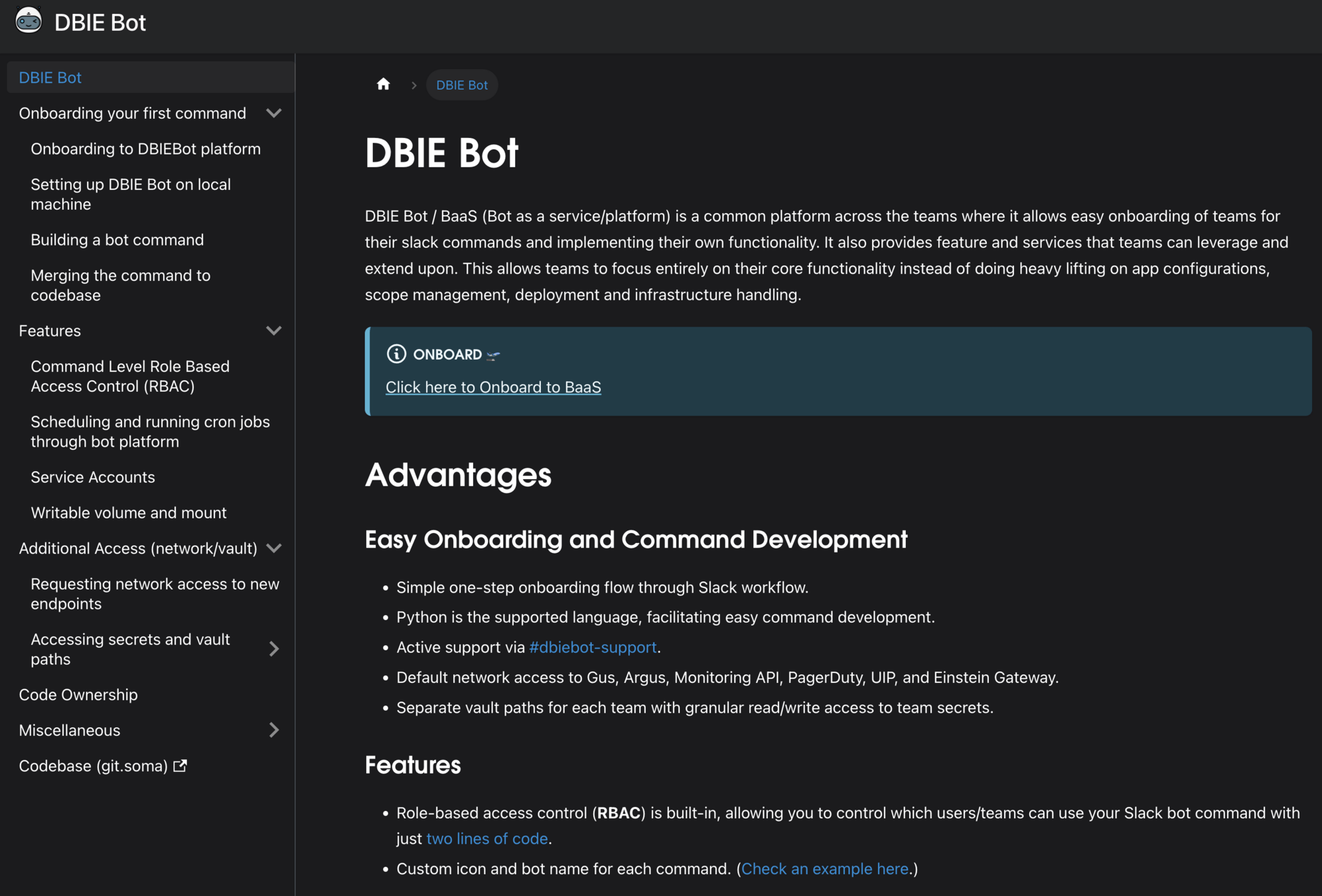This screenshot has width=1322, height=896.
Task: Click the home breadcrumb icon
Action: (x=383, y=84)
